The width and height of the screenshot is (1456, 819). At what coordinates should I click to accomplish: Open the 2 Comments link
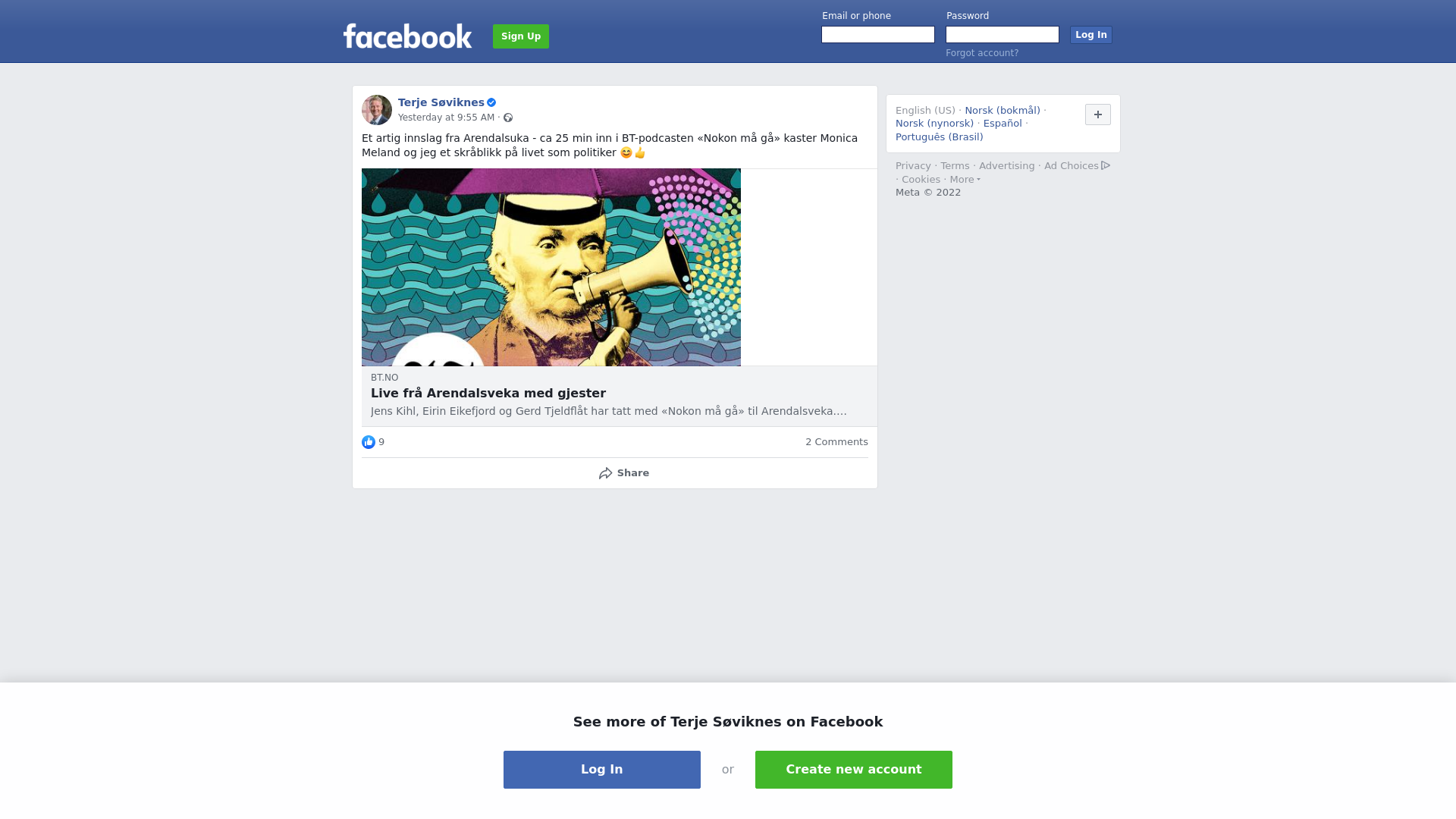[836, 442]
